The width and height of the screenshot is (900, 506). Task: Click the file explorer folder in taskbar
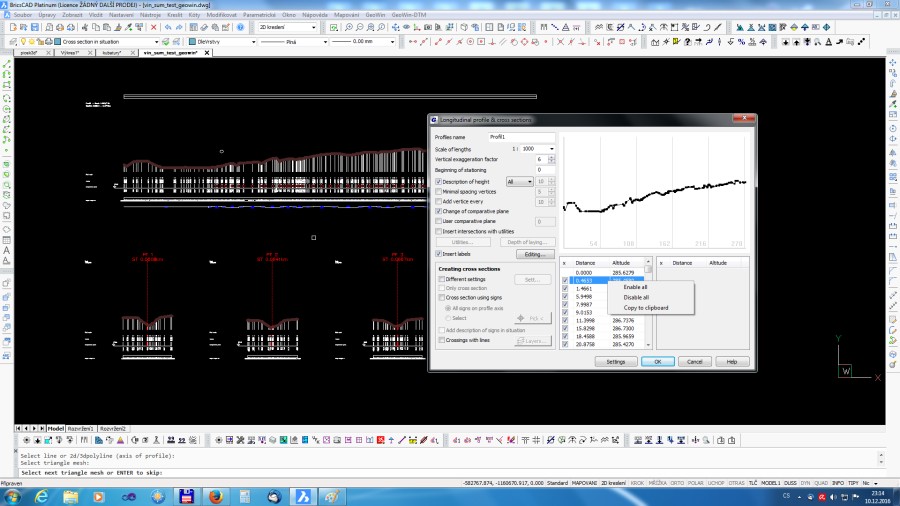coord(71,496)
